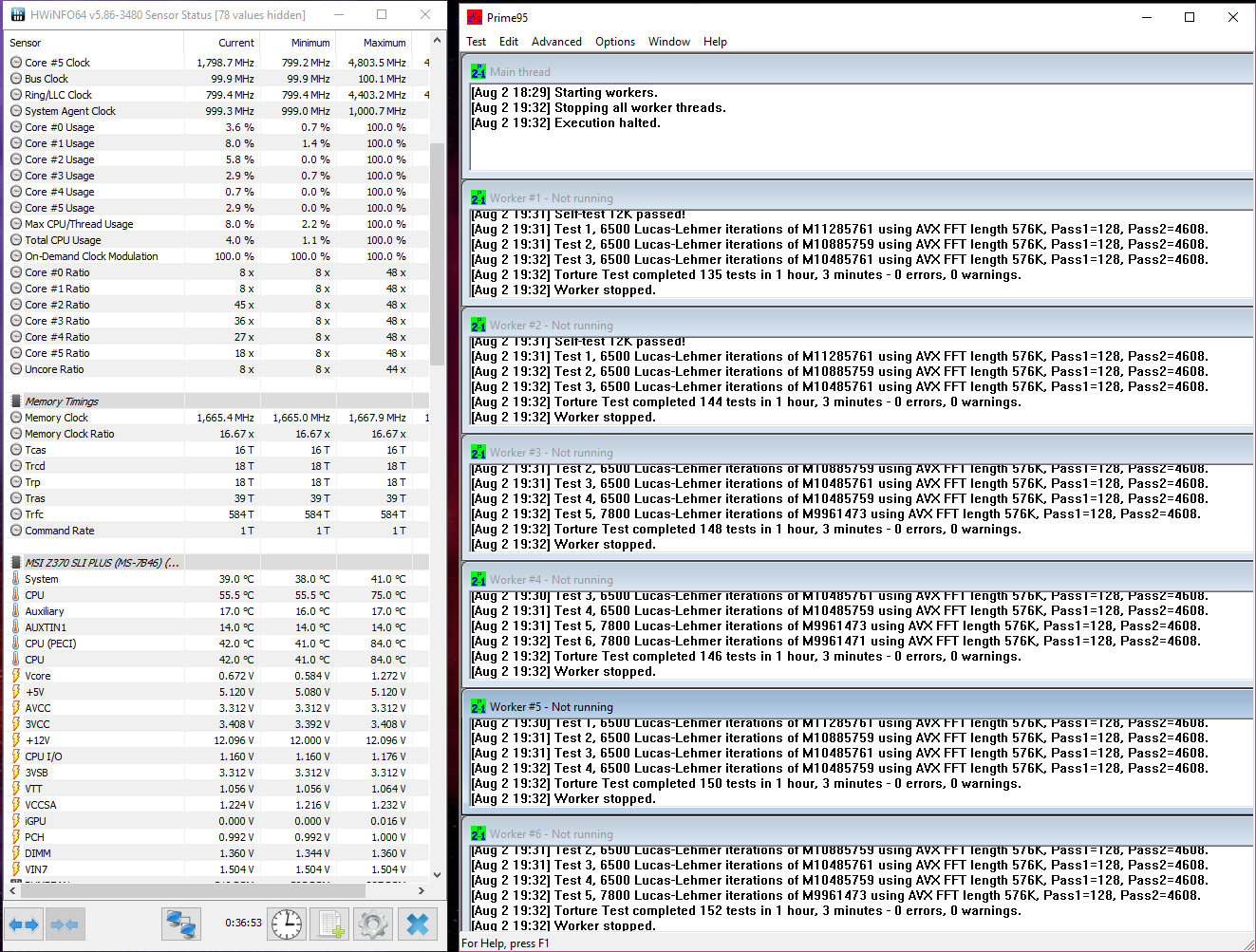Click the HWiNFO64 title bar app icon
Image resolution: width=1256 pixels, height=952 pixels.
[18, 15]
